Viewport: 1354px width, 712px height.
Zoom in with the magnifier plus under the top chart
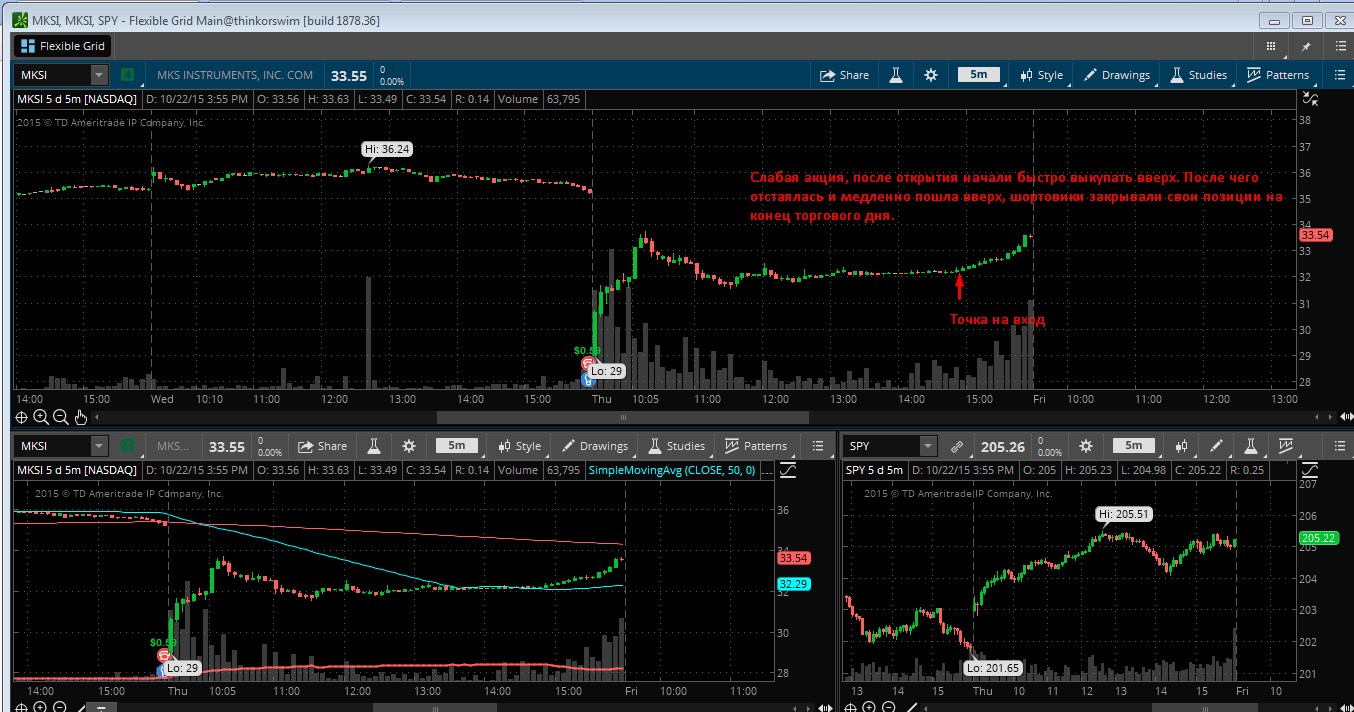41,418
